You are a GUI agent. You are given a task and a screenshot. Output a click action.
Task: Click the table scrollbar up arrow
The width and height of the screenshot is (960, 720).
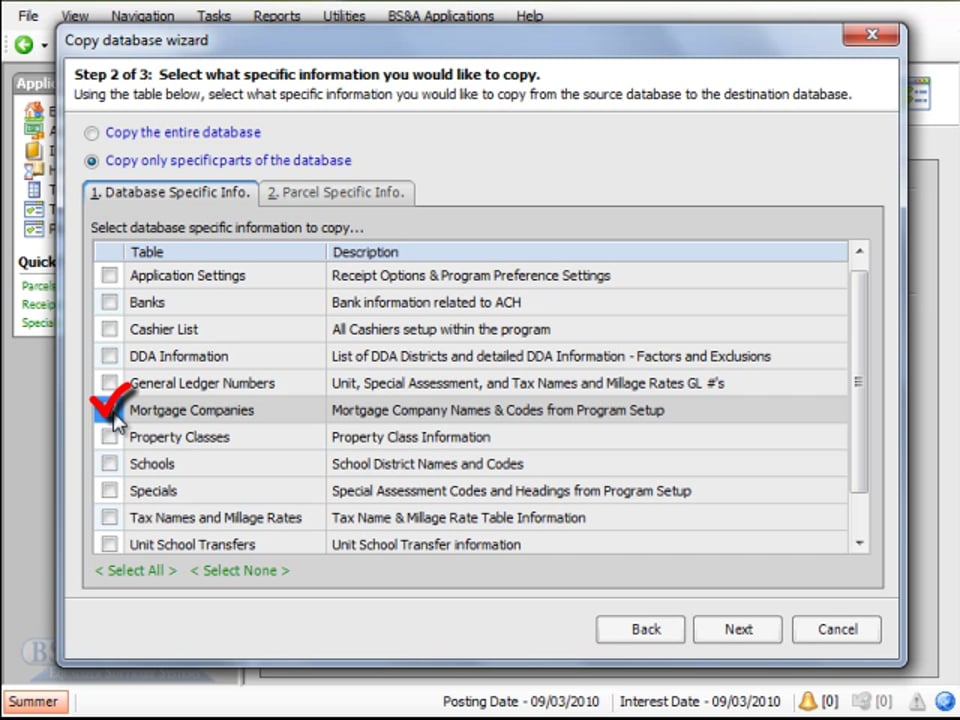coord(860,252)
